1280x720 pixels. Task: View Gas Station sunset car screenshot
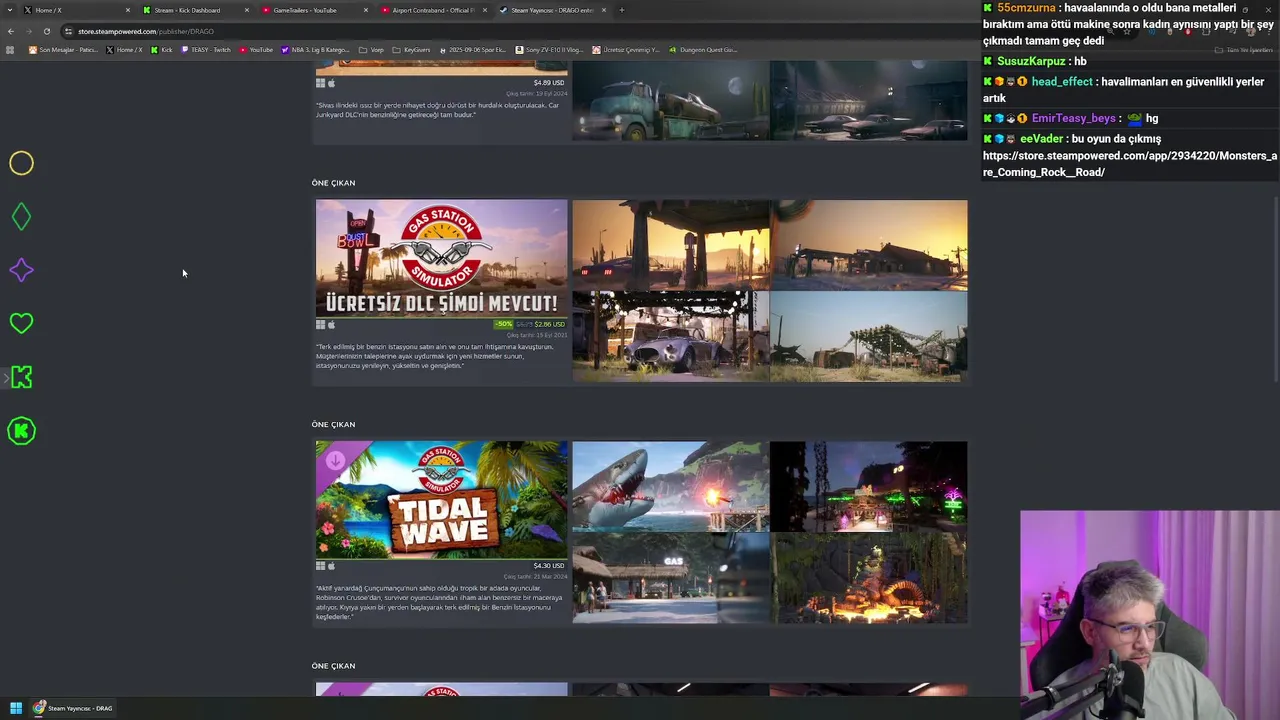coord(670,245)
